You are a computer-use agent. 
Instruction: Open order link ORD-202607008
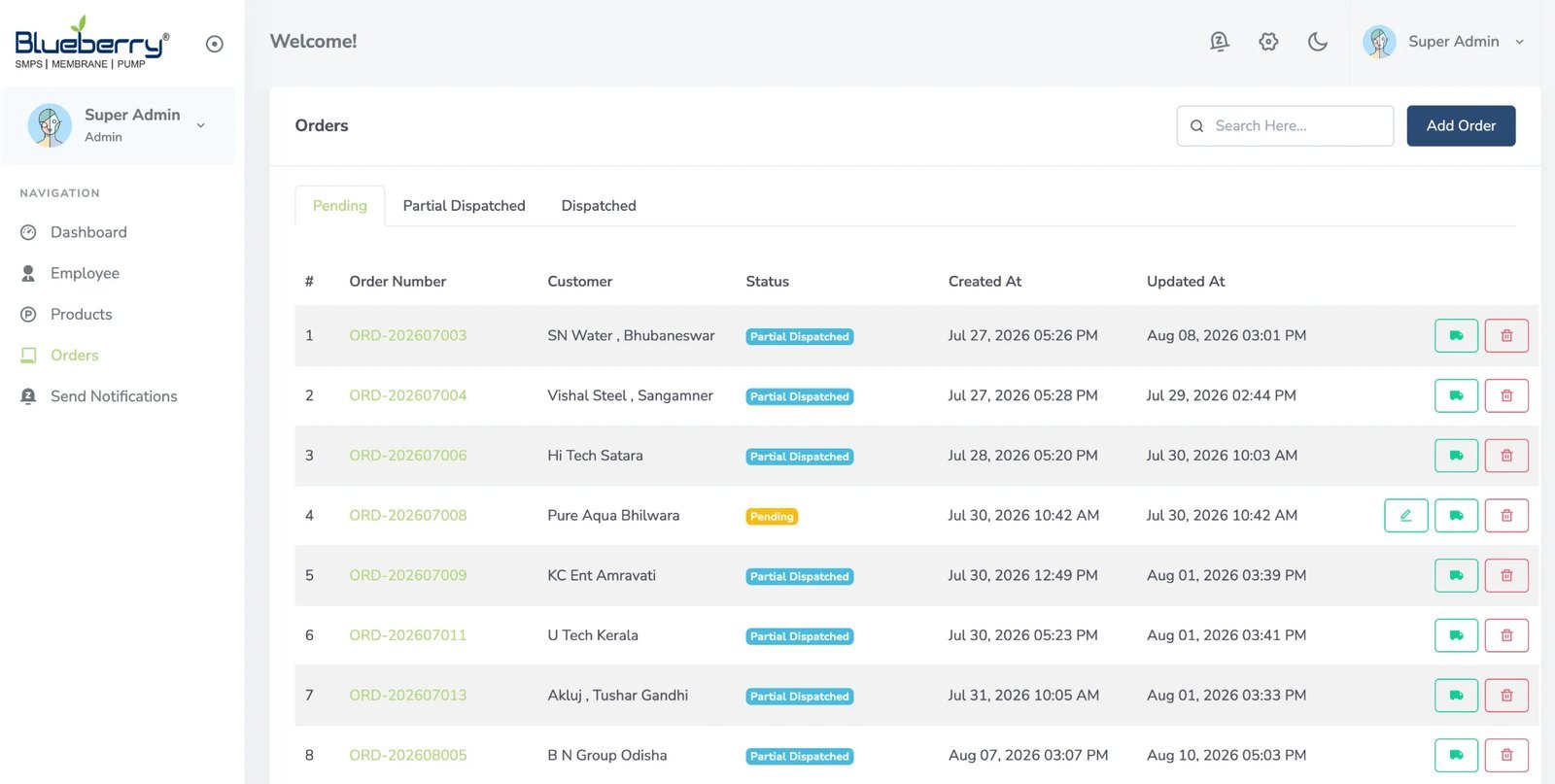tap(408, 515)
